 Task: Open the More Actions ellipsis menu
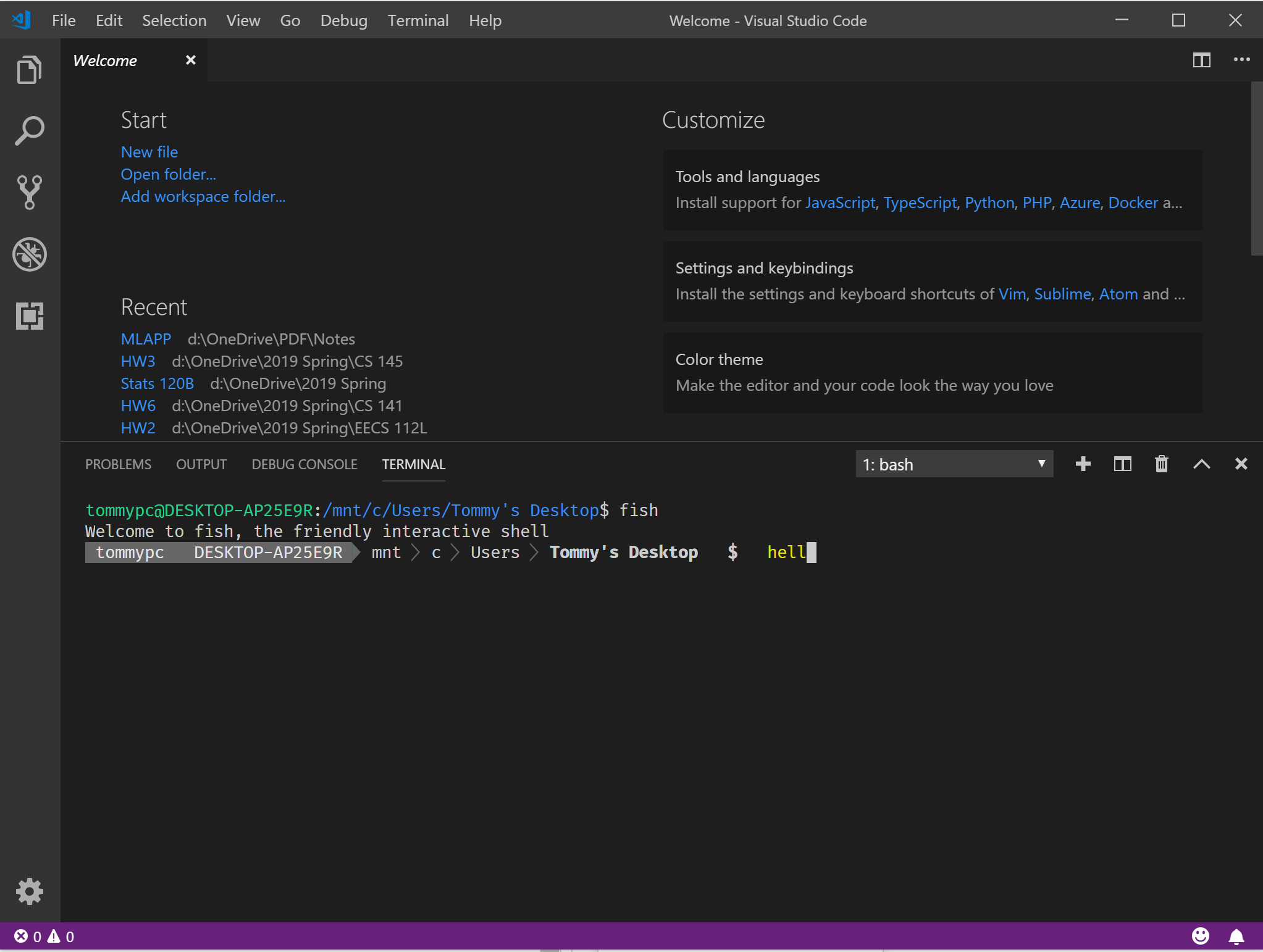point(1241,60)
